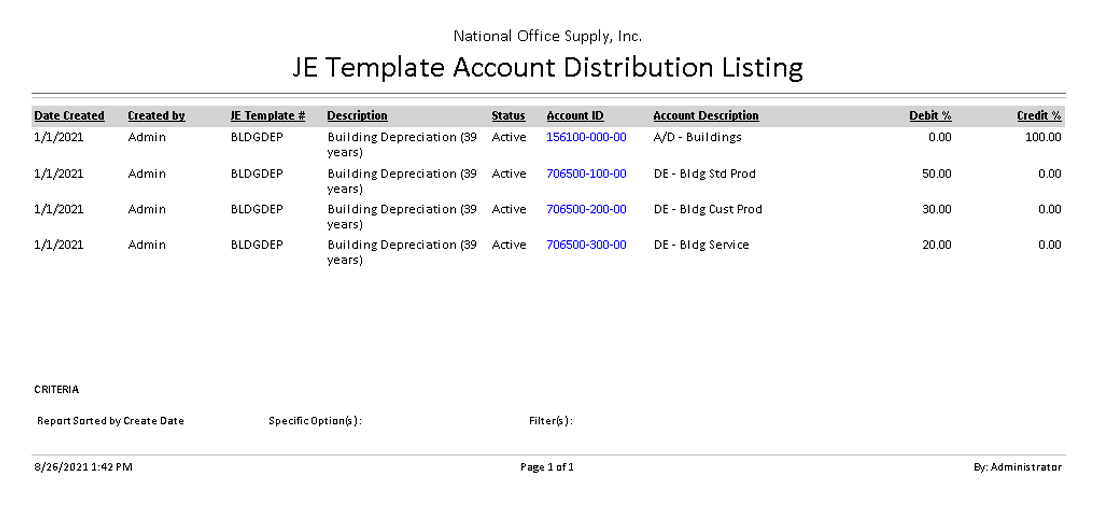
Task: Open account 706500-200-00 link
Action: tap(586, 209)
